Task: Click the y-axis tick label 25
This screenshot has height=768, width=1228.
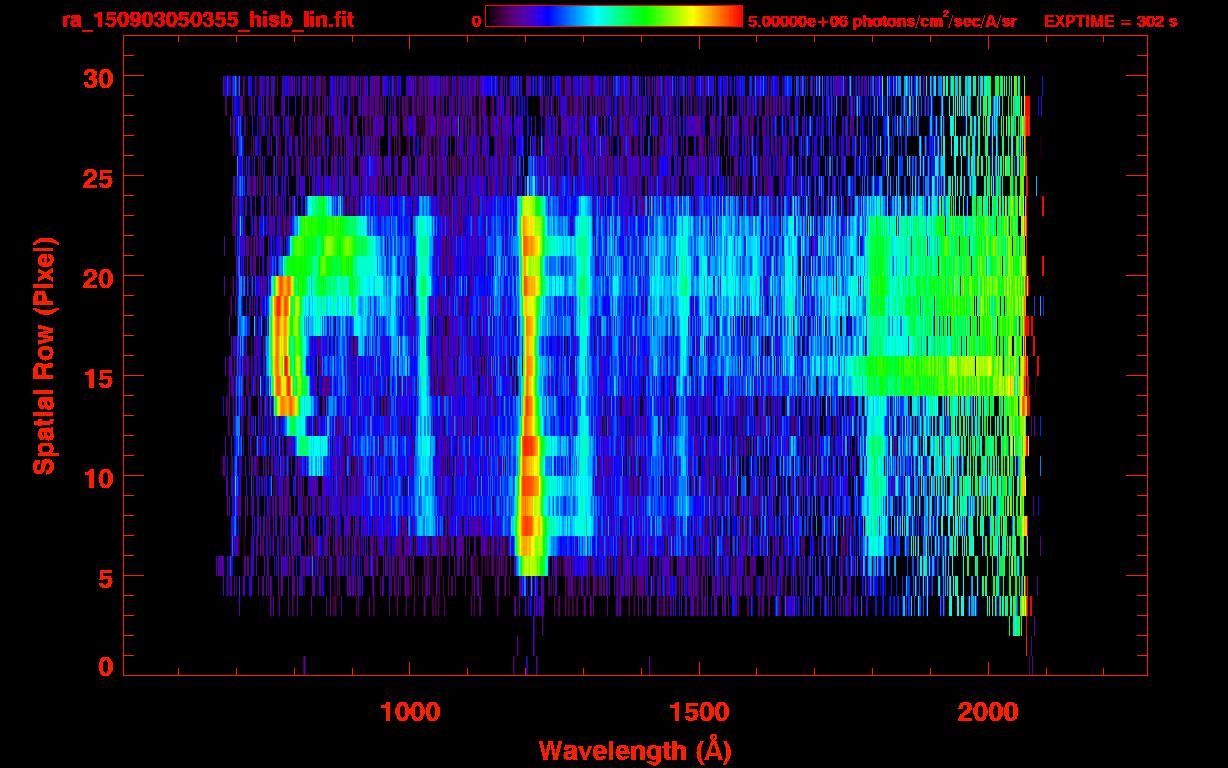Action: (x=96, y=177)
